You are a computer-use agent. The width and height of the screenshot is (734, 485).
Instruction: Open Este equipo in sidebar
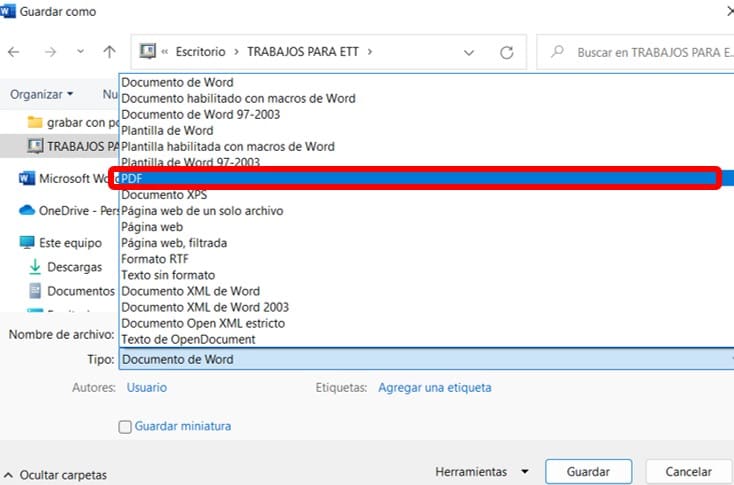70,243
